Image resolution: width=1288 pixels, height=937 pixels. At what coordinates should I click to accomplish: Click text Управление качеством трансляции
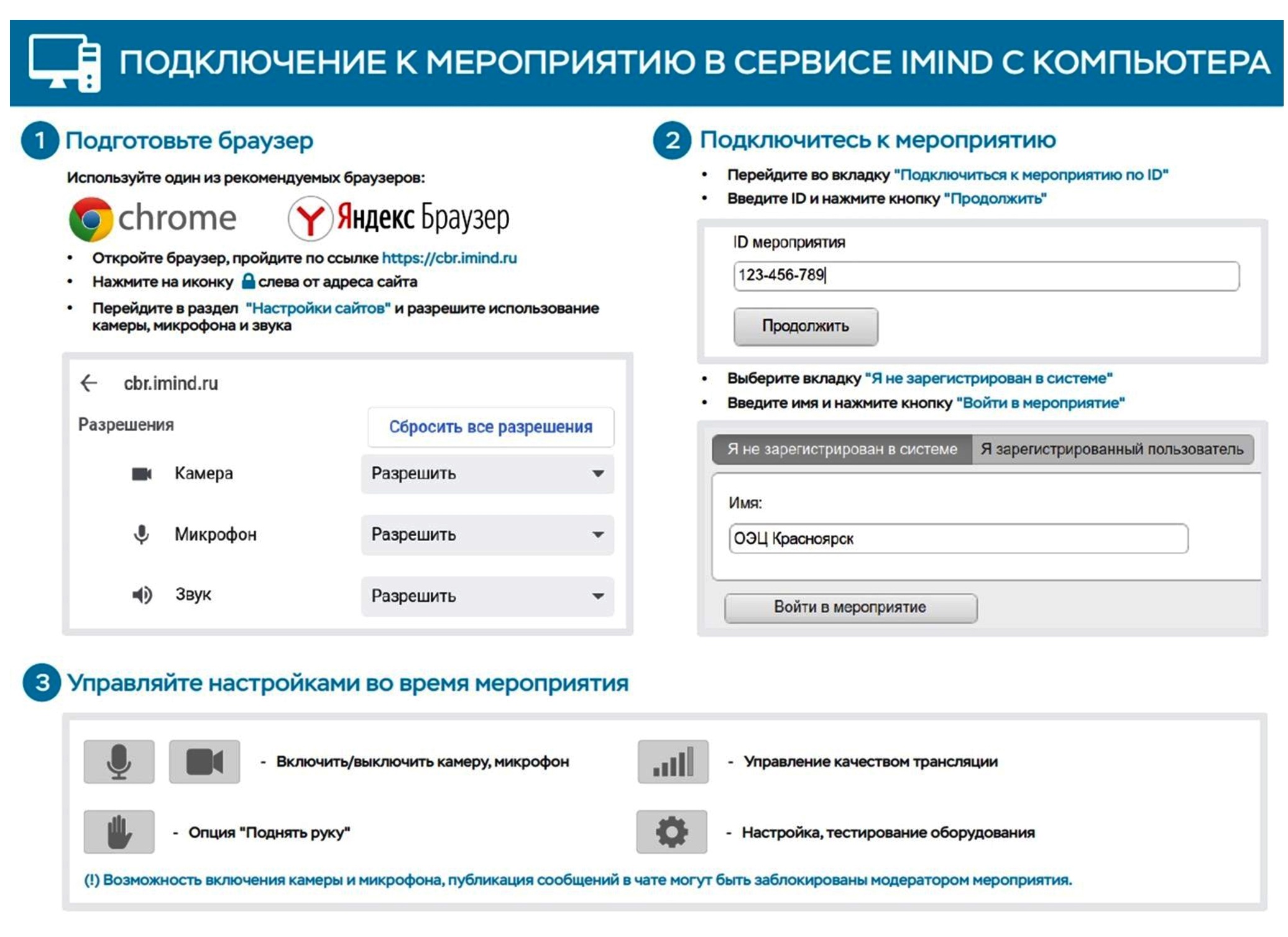(871, 762)
